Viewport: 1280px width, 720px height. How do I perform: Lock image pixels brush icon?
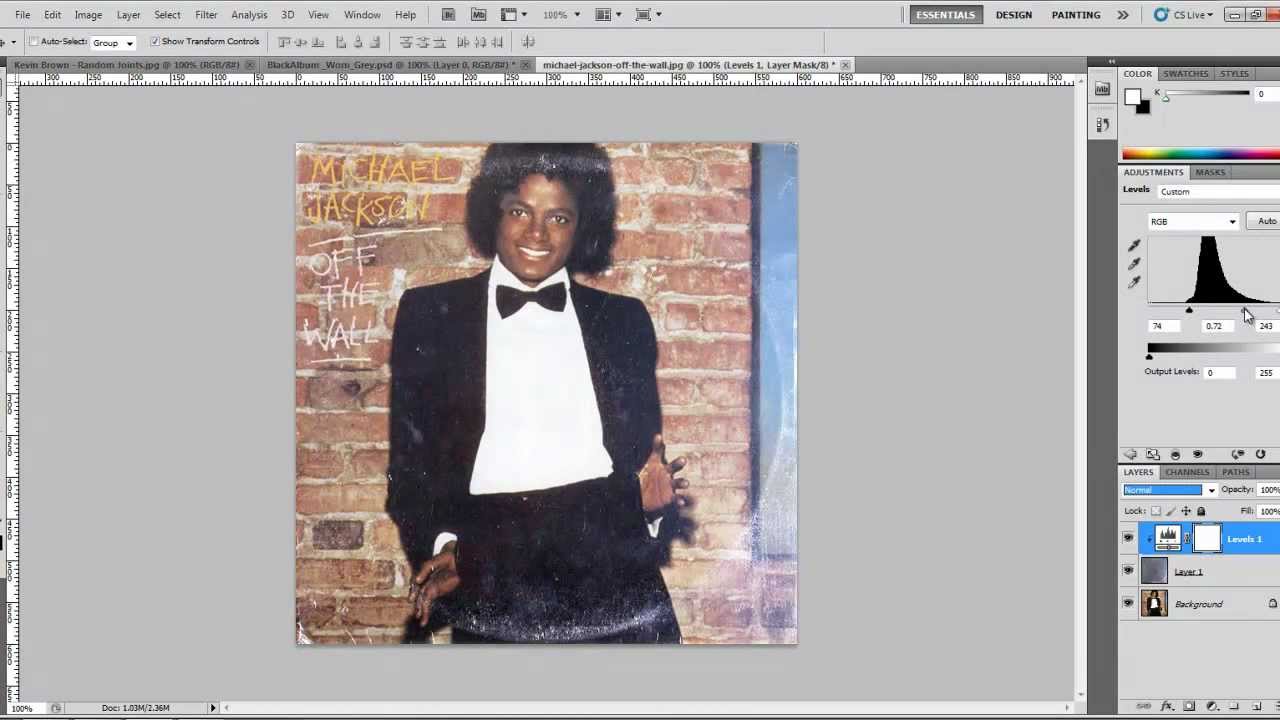(x=1171, y=511)
